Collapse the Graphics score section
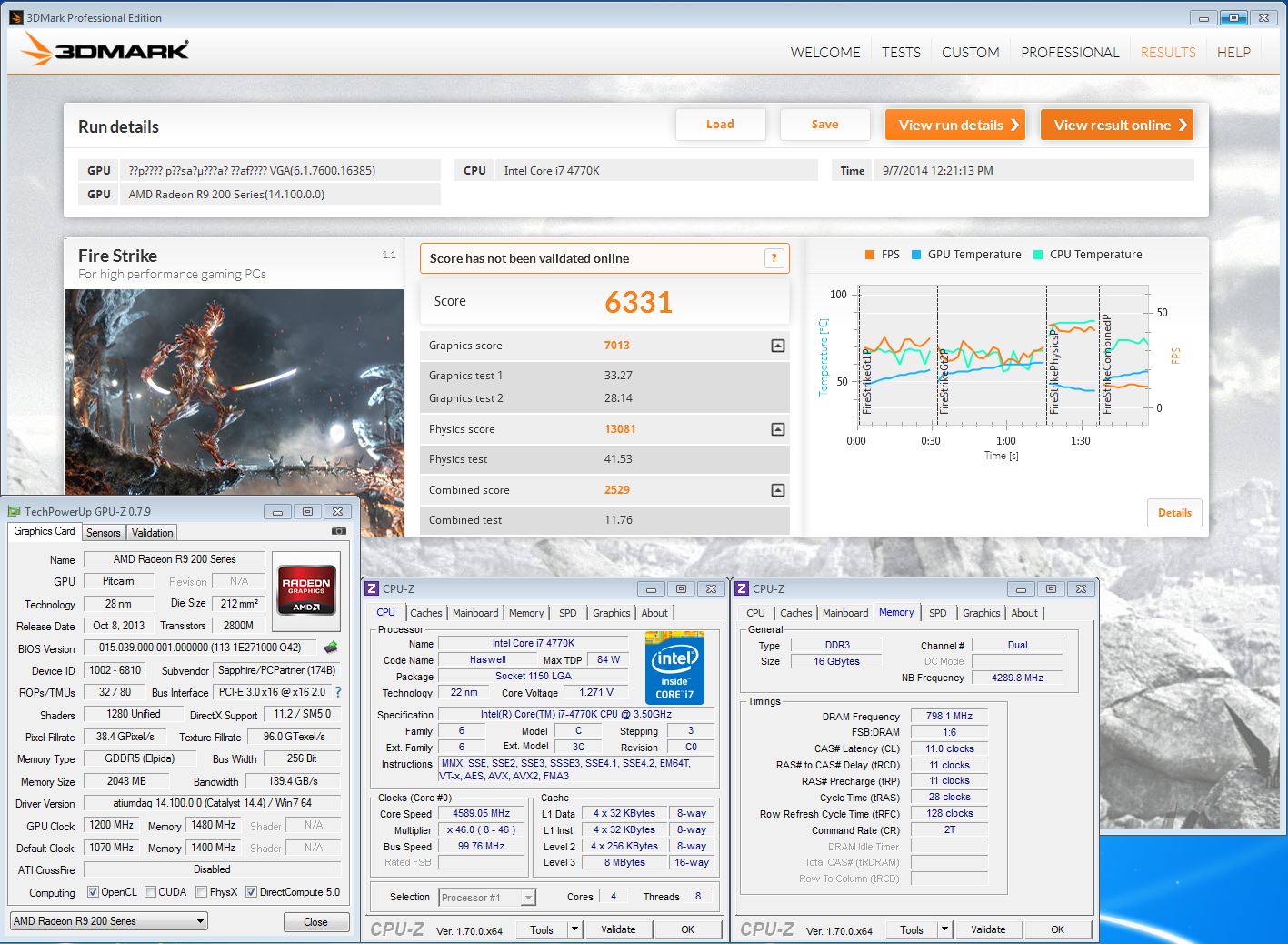Image resolution: width=1288 pixels, height=944 pixels. [x=778, y=346]
